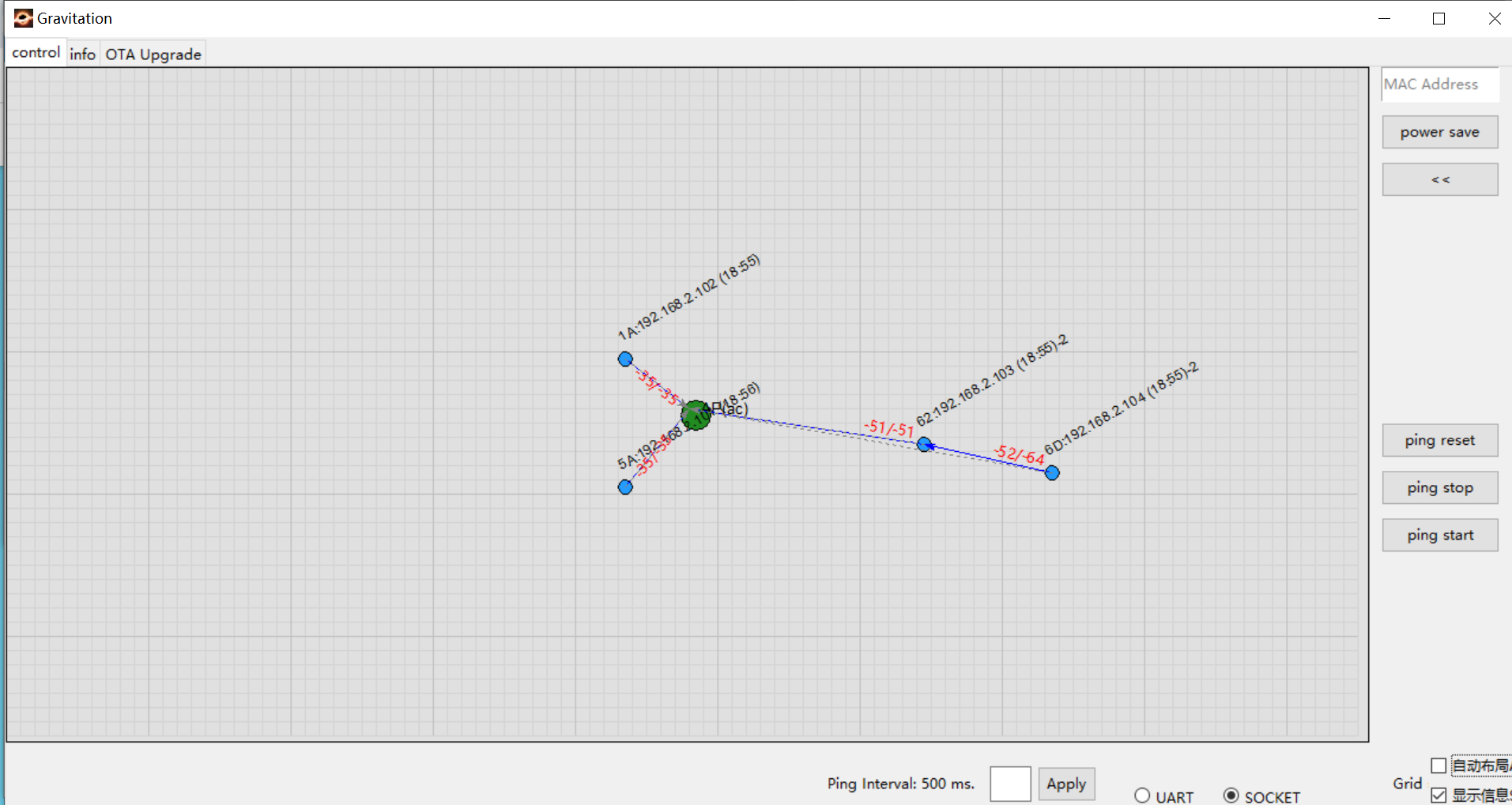Focus the MAC Address input field
The width and height of the screenshot is (1512, 805).
point(1439,85)
